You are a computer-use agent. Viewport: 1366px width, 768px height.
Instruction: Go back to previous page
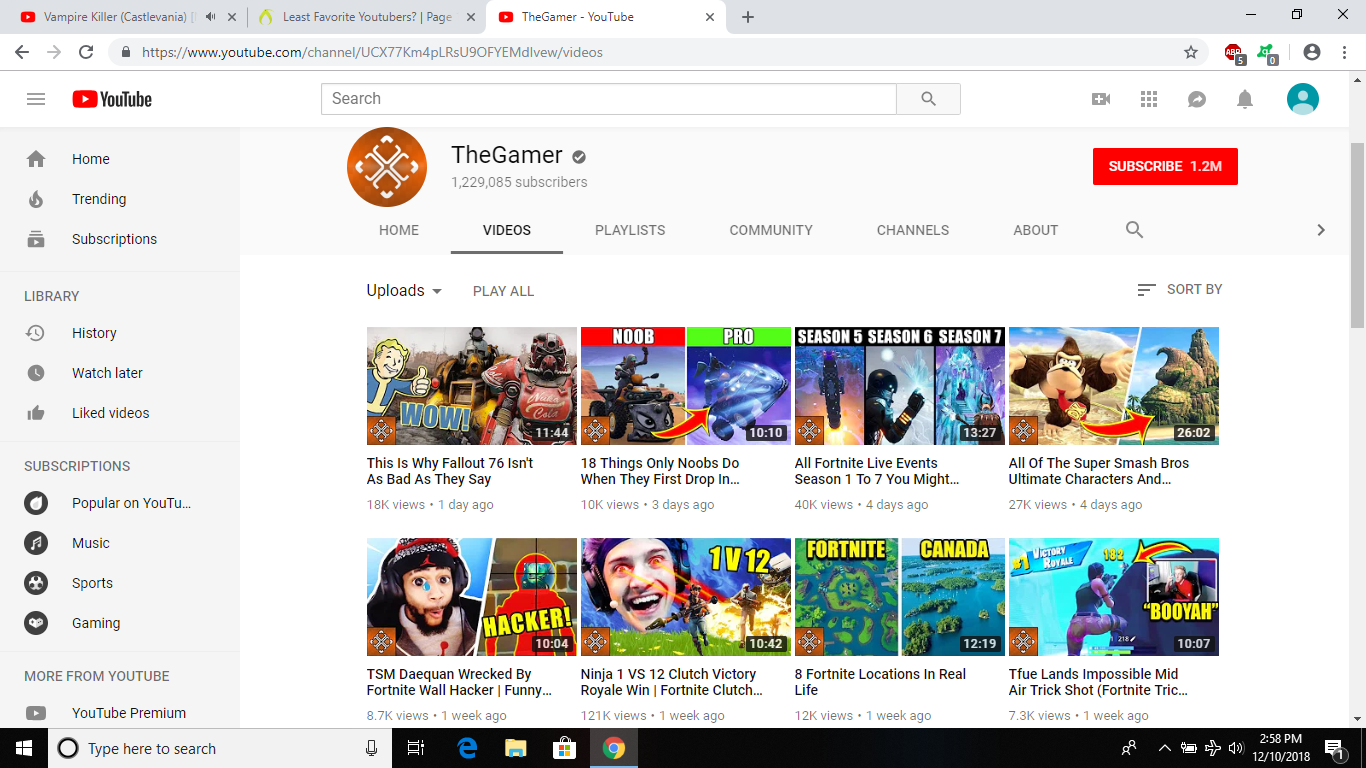pyautogui.click(x=22, y=52)
